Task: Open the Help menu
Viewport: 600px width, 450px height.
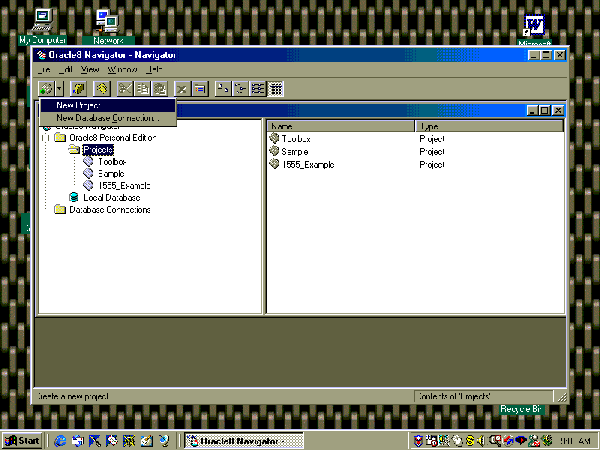Action: [155, 70]
